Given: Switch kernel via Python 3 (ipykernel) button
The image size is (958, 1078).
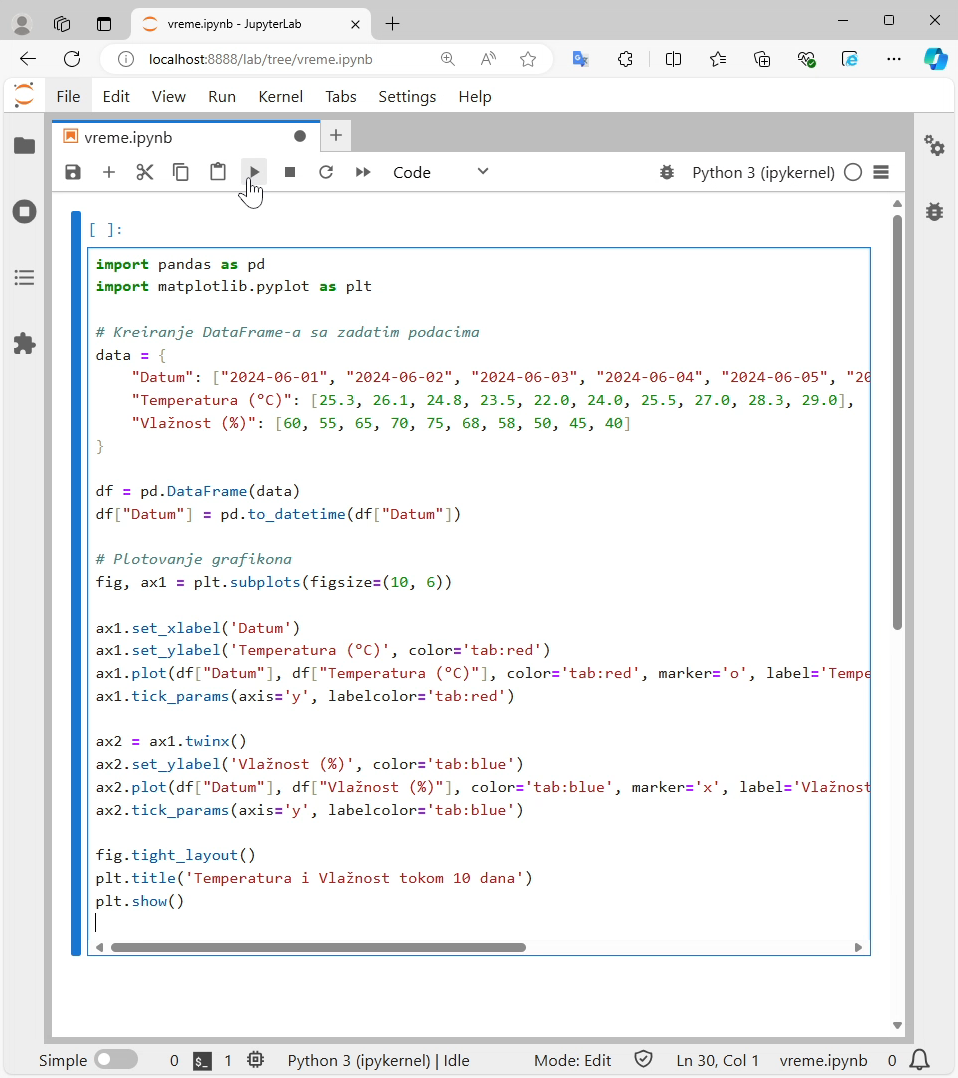Looking at the screenshot, I should pyautogui.click(x=763, y=173).
